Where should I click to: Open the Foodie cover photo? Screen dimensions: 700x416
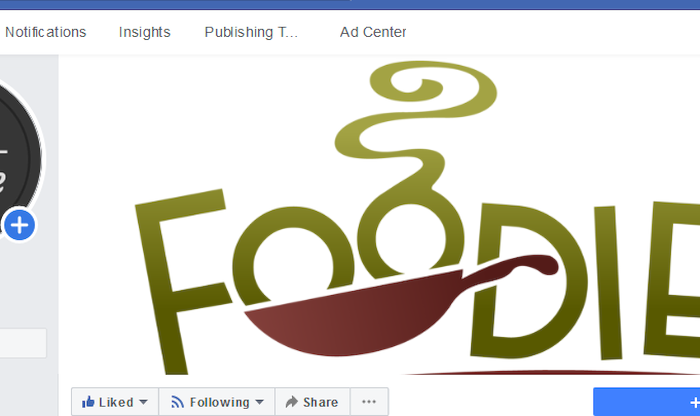(379, 215)
